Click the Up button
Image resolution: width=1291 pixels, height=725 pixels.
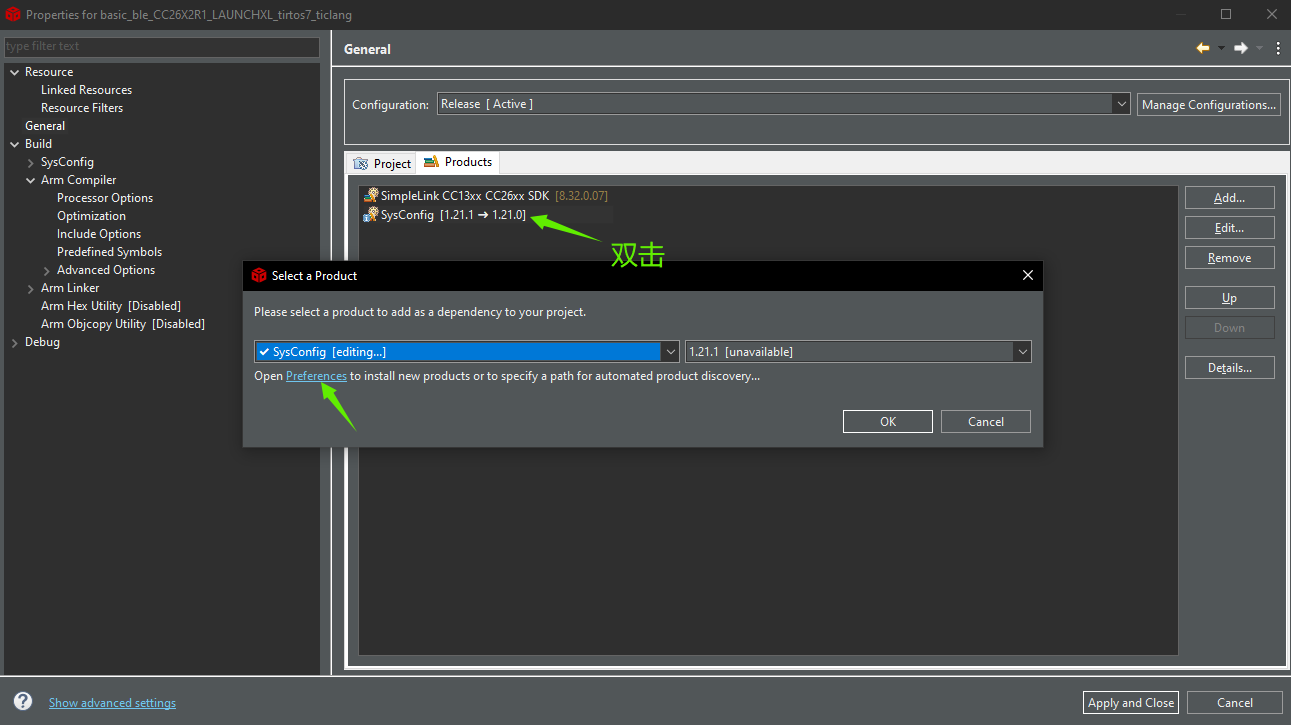(x=1229, y=297)
